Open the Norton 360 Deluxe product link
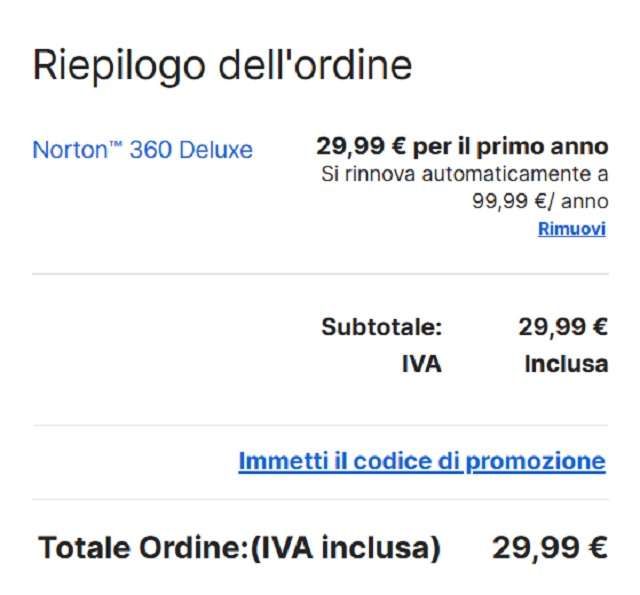This screenshot has width=640, height=595. [x=142, y=150]
